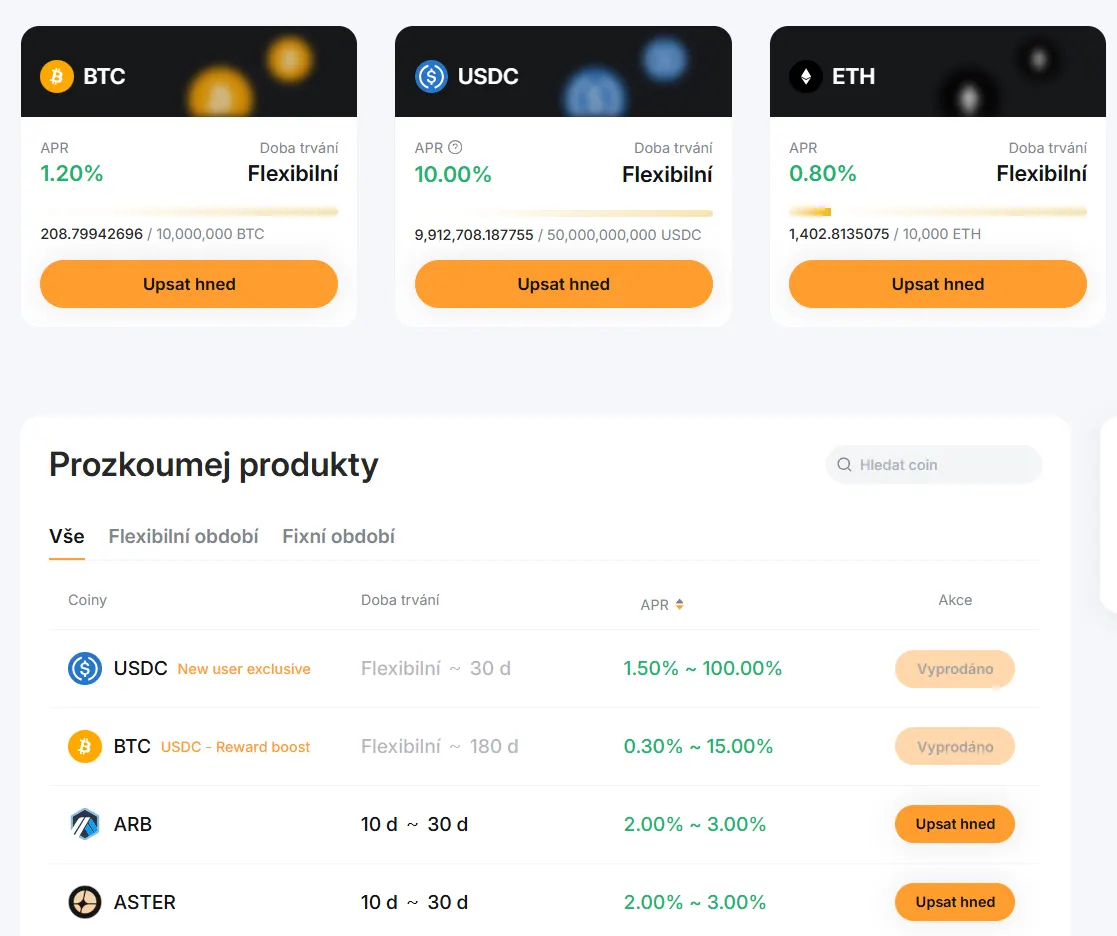The width and height of the screenshot is (1117, 936).
Task: Click the APR sort arrows in table header
Action: (x=680, y=604)
